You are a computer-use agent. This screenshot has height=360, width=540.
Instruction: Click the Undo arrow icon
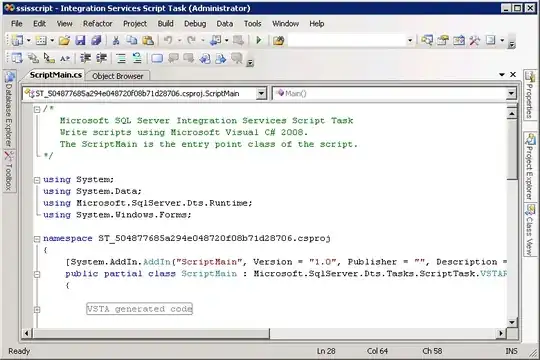[x=168, y=41]
